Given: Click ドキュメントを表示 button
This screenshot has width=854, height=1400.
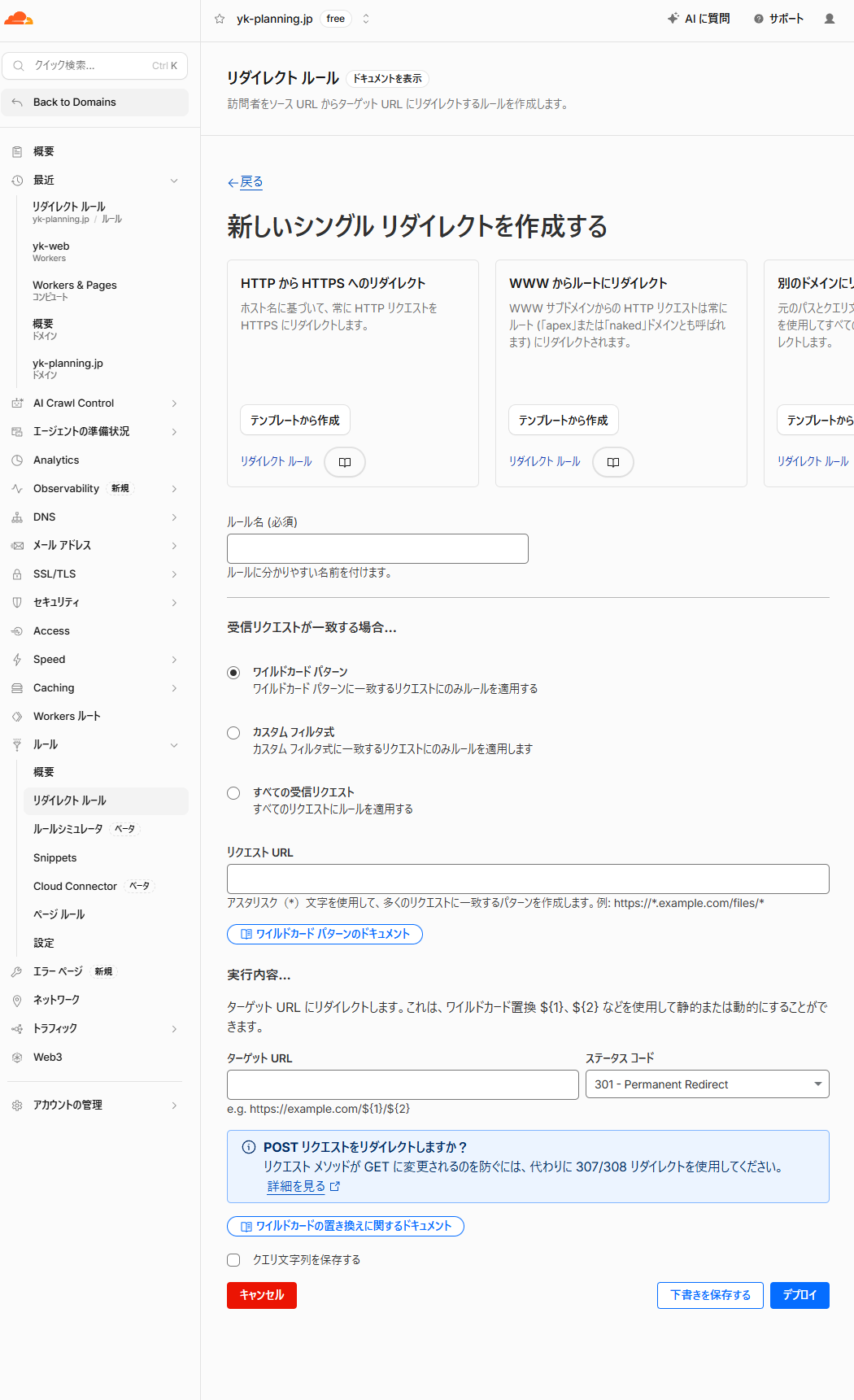Looking at the screenshot, I should point(387,79).
